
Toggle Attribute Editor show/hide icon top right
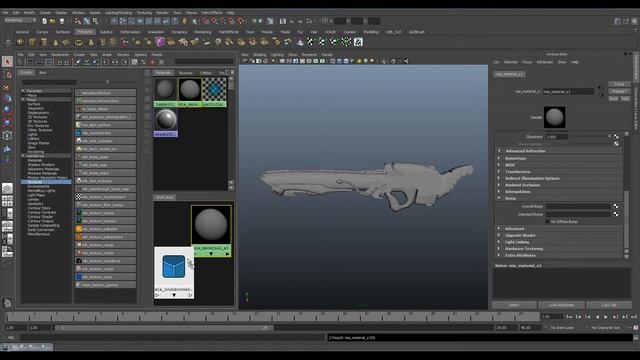618,21
